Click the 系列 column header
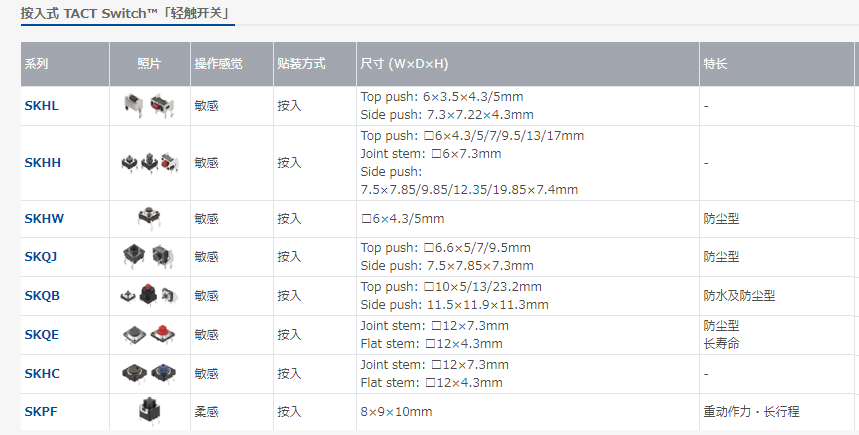Viewport: 859px width, 435px height. click(36, 63)
